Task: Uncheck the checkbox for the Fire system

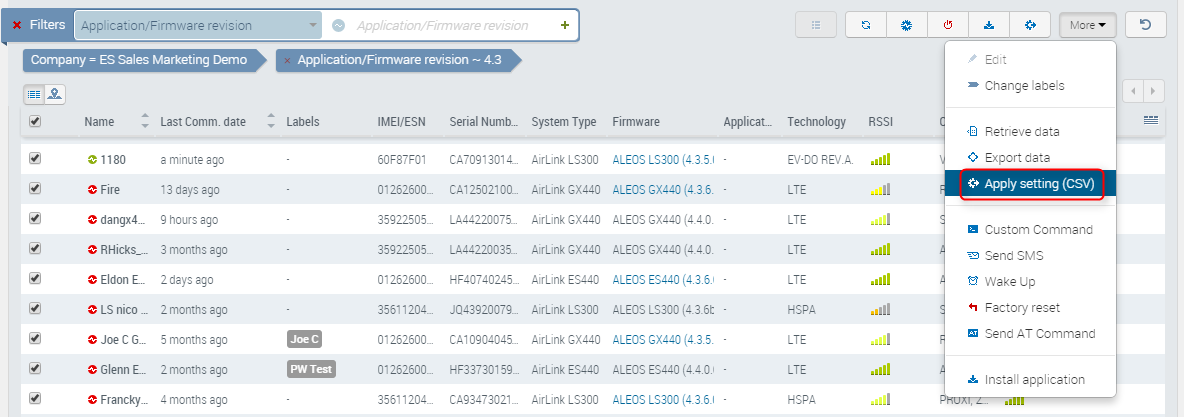Action: (x=35, y=188)
